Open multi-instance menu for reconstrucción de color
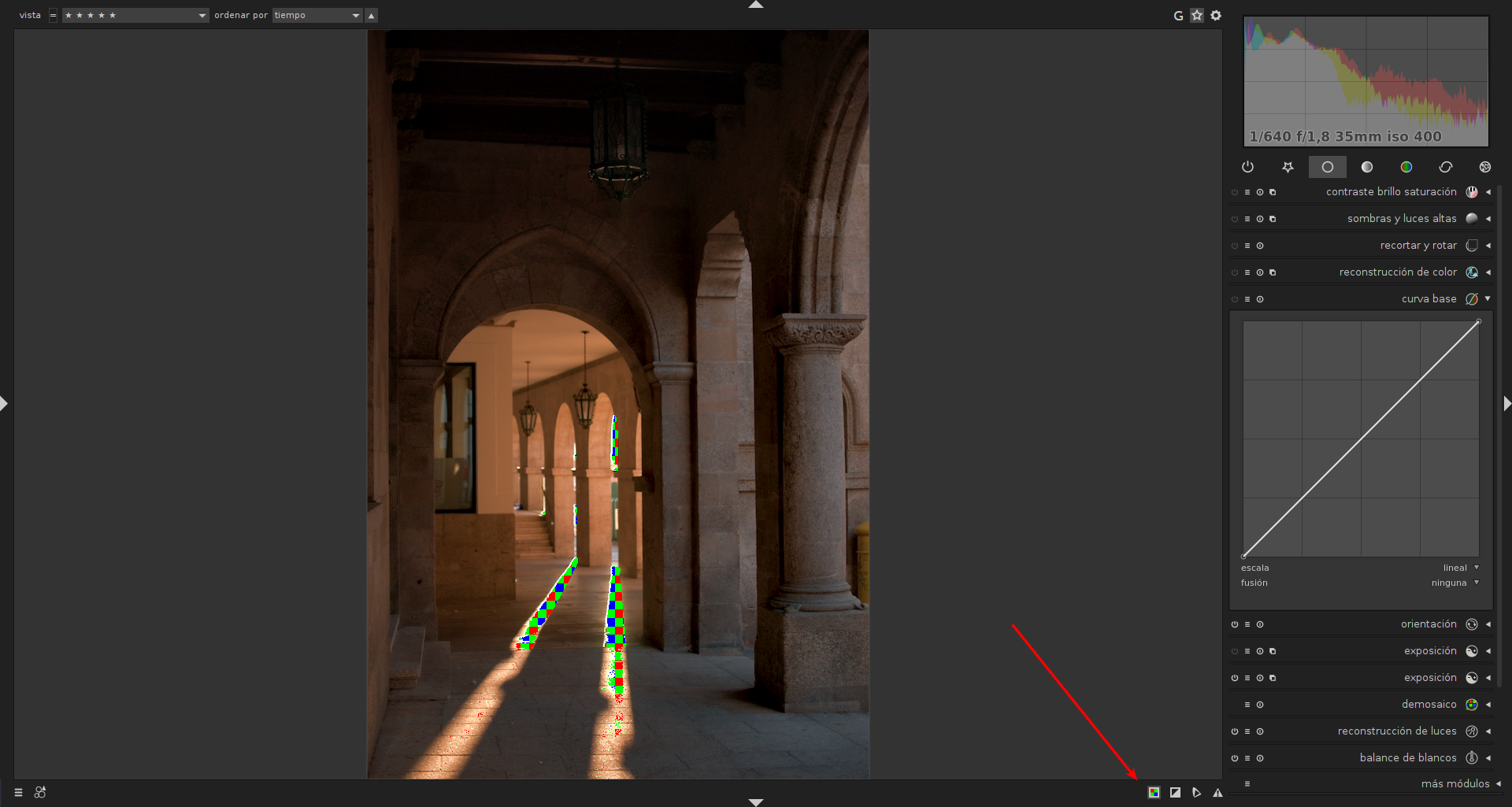 coord(1273,272)
